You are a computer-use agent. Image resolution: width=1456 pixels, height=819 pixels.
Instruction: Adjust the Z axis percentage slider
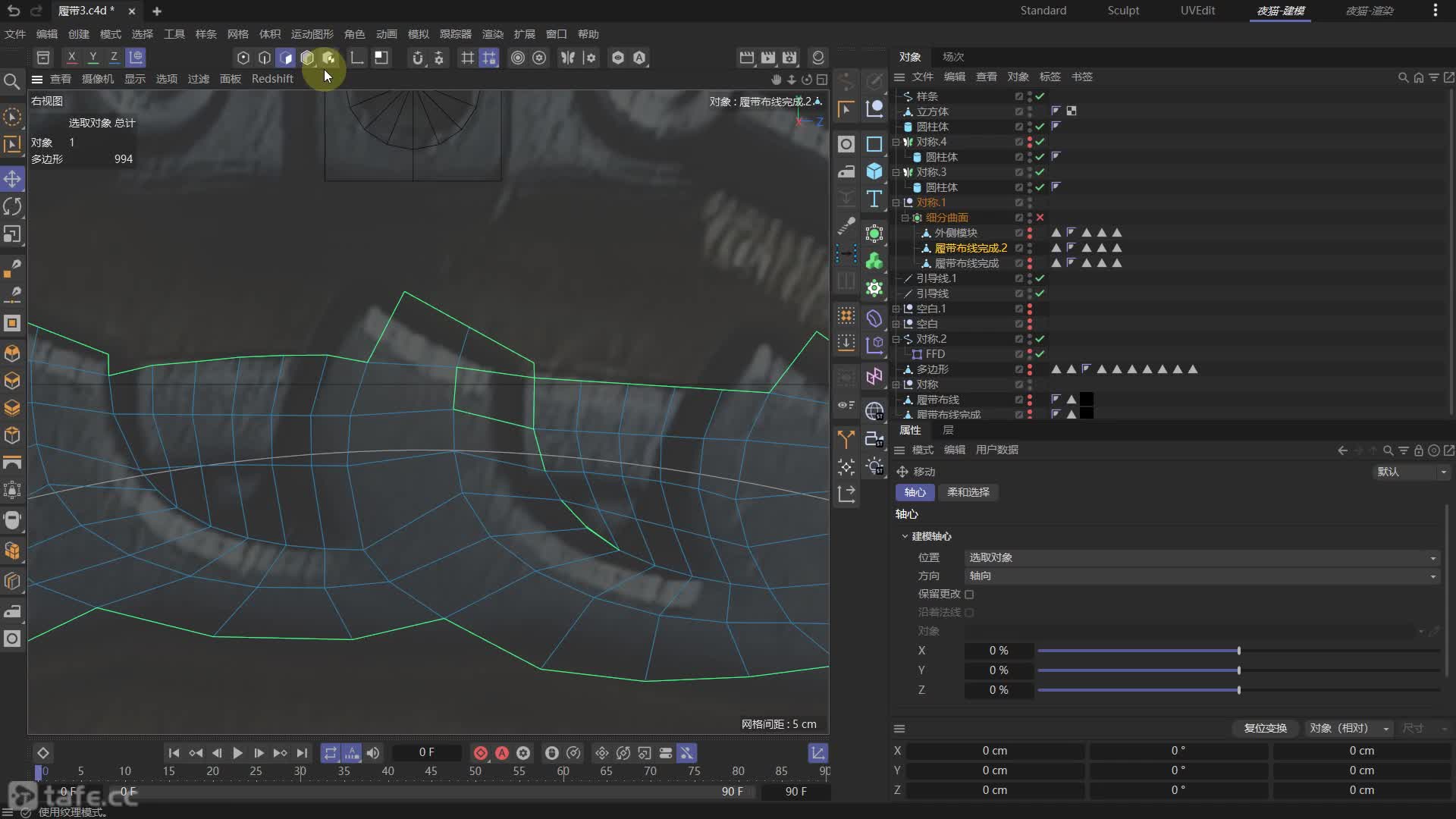click(x=1238, y=690)
